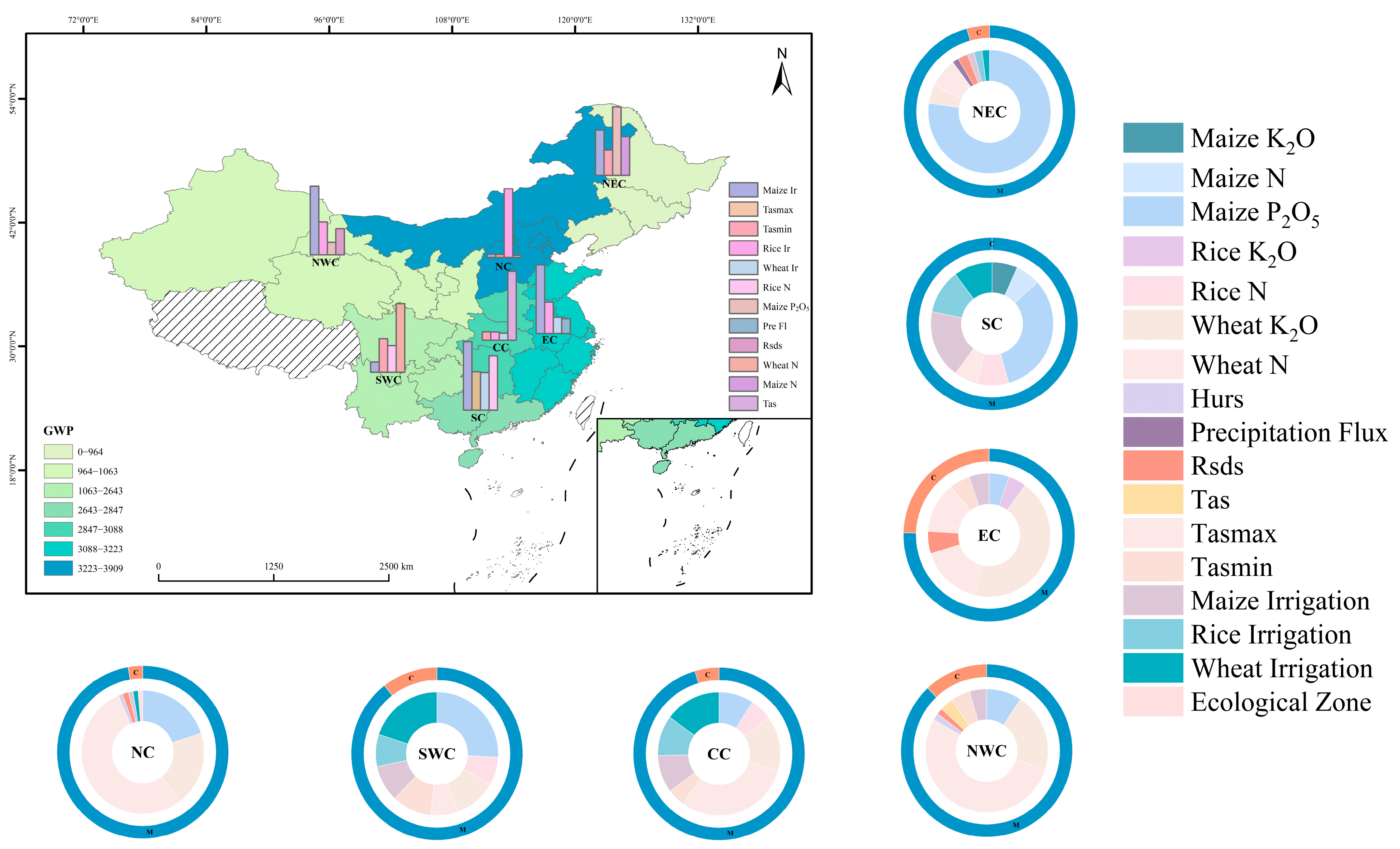Click the CC donut chart center label
The height and width of the screenshot is (849, 1400).
click(x=719, y=754)
